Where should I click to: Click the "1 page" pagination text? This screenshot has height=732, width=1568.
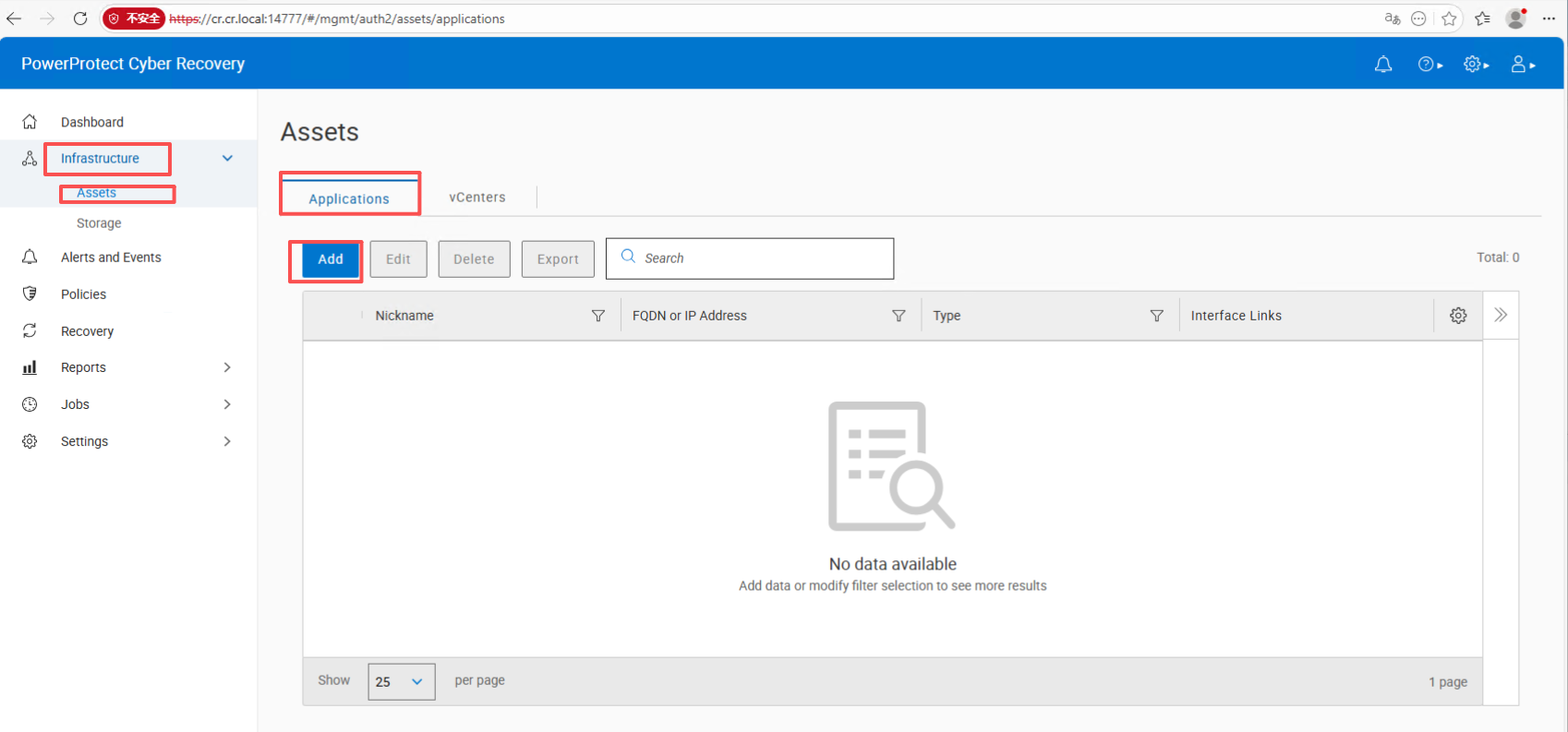[x=1448, y=681]
